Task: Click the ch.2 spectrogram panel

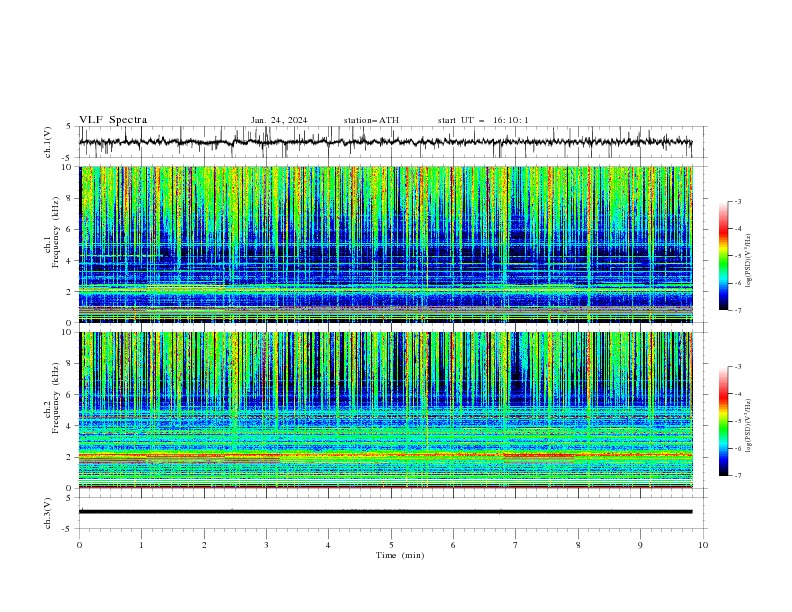Action: coord(386,410)
